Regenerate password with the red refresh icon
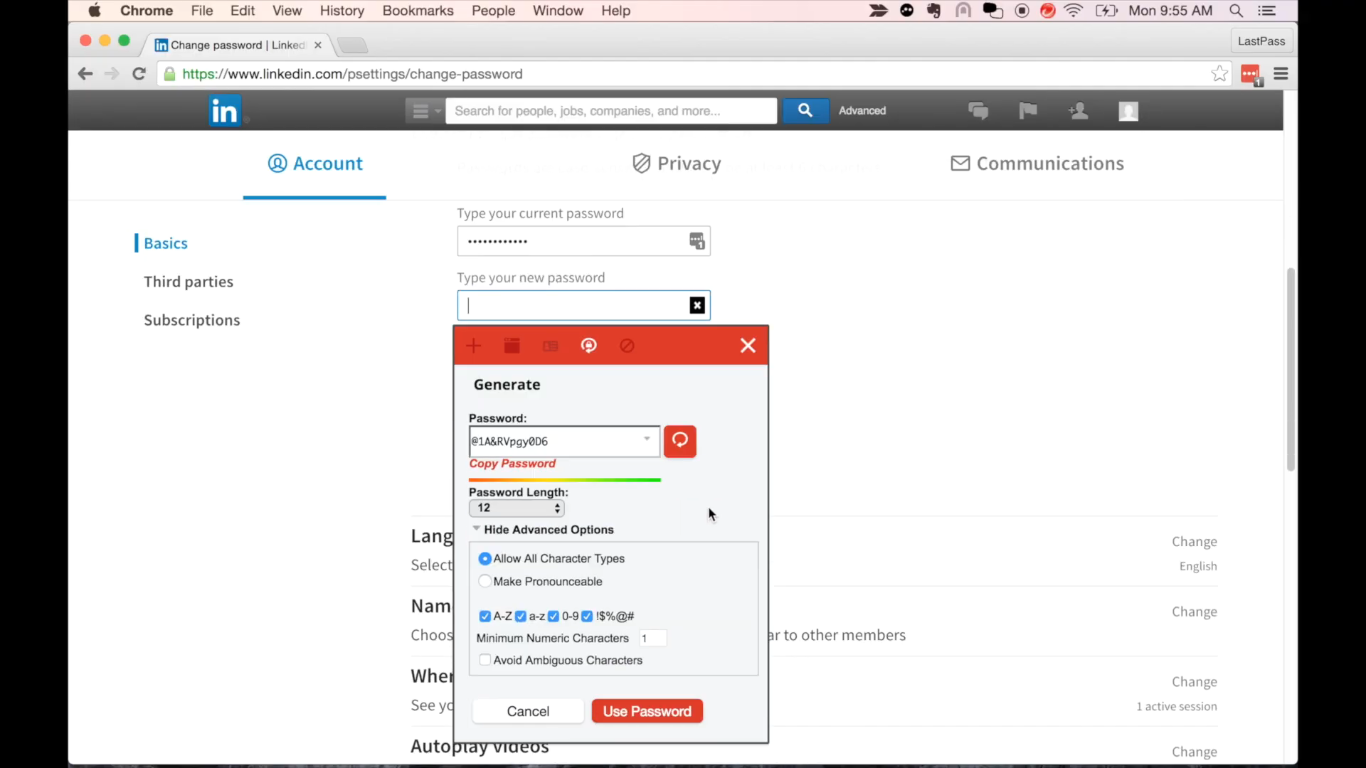The image size is (1366, 768). pyautogui.click(x=680, y=441)
